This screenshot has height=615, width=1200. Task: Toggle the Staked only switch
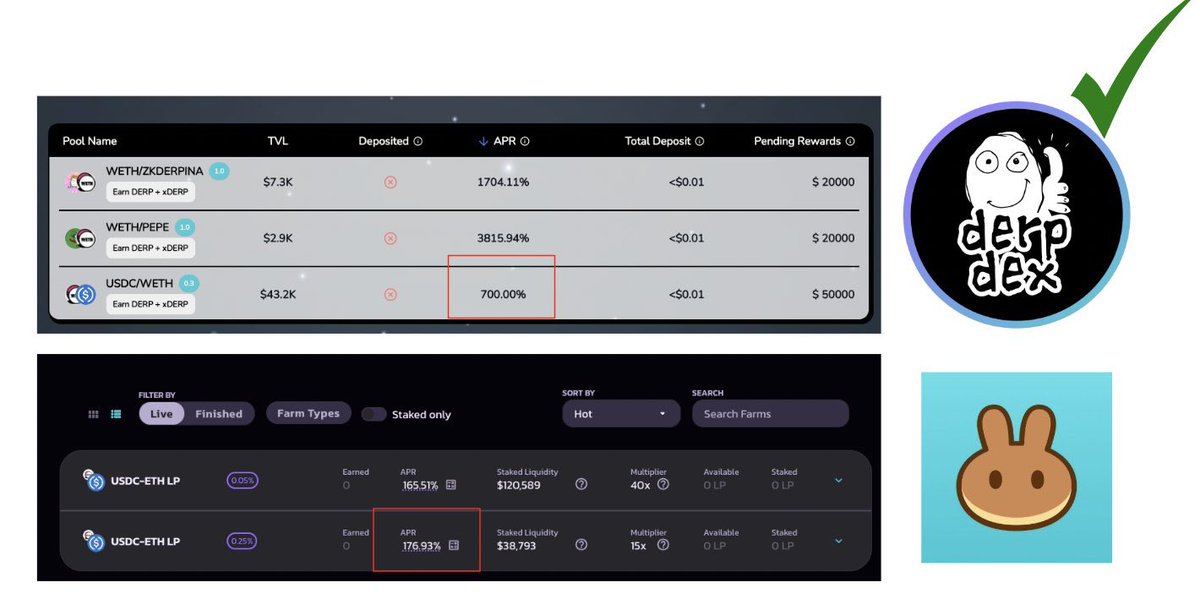(x=374, y=414)
